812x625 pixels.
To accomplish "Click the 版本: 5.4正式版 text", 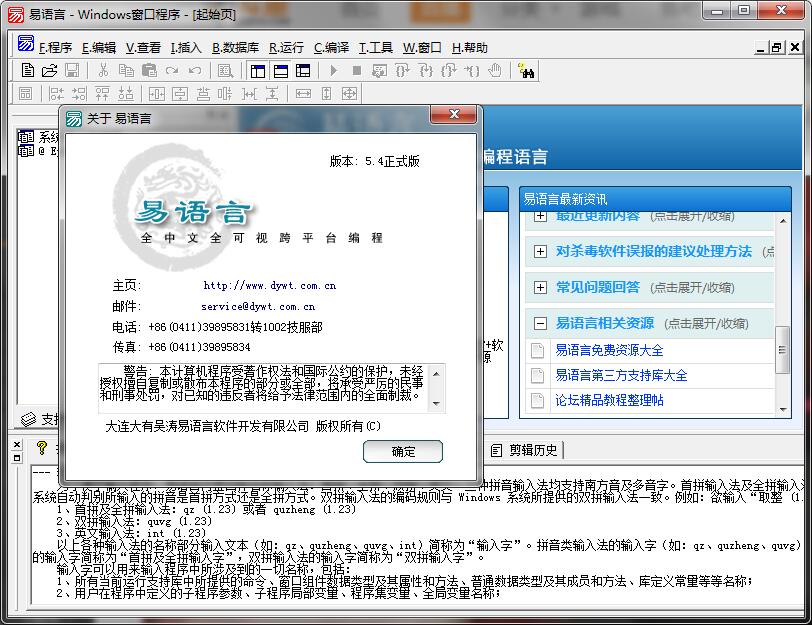I will point(374,162).
